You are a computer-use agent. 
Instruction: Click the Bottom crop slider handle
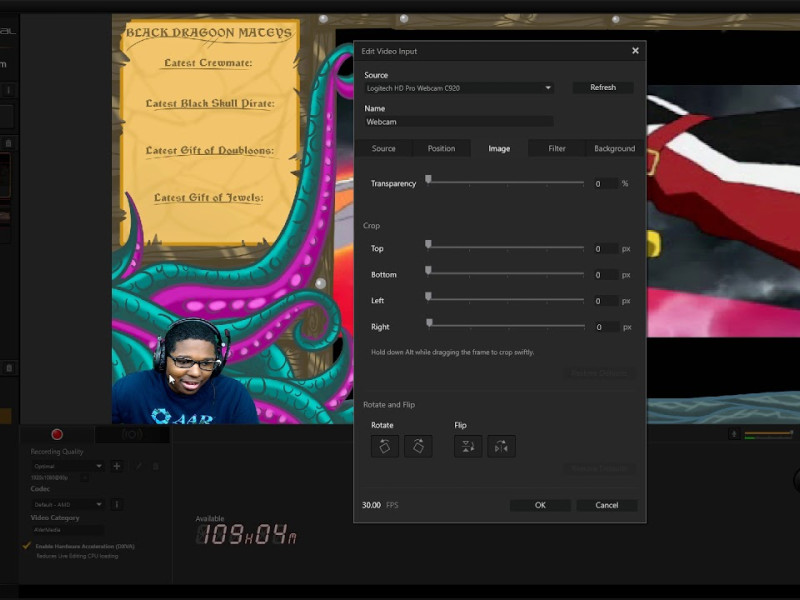(429, 270)
